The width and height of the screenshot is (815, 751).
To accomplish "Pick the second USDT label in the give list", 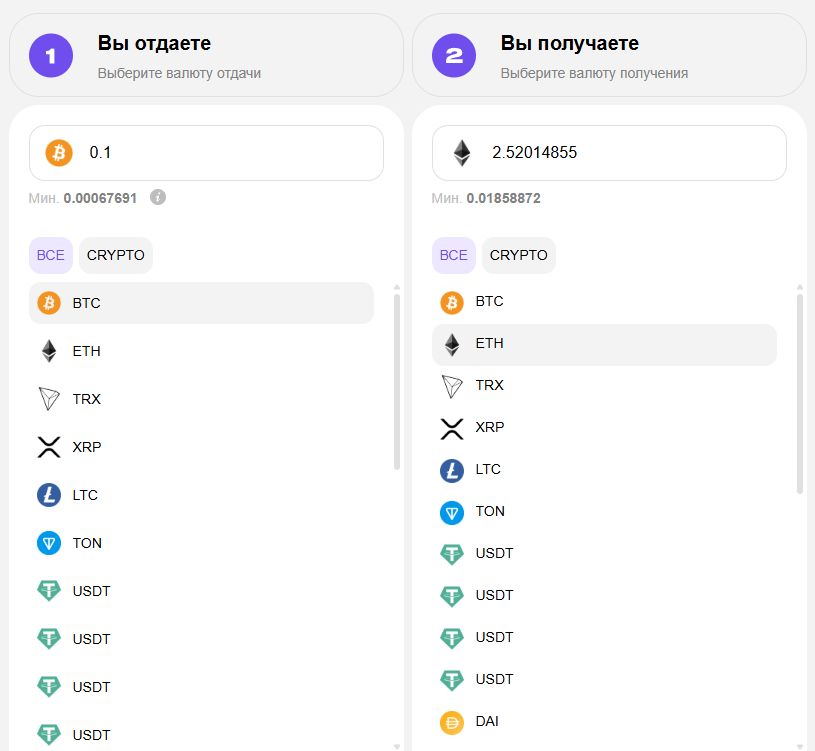I will [x=91, y=639].
